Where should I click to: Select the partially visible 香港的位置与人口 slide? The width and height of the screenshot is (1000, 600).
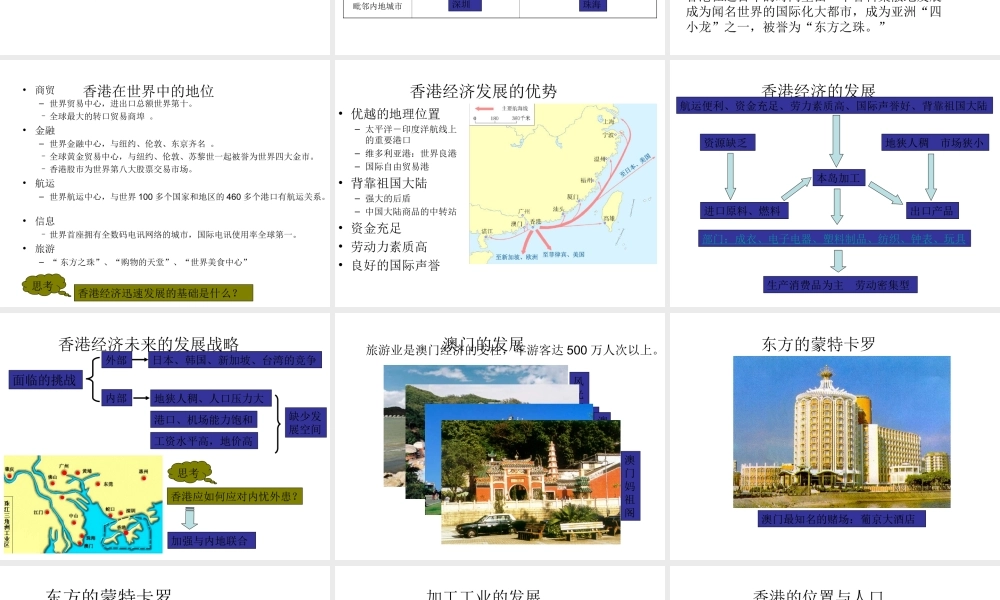[835, 583]
